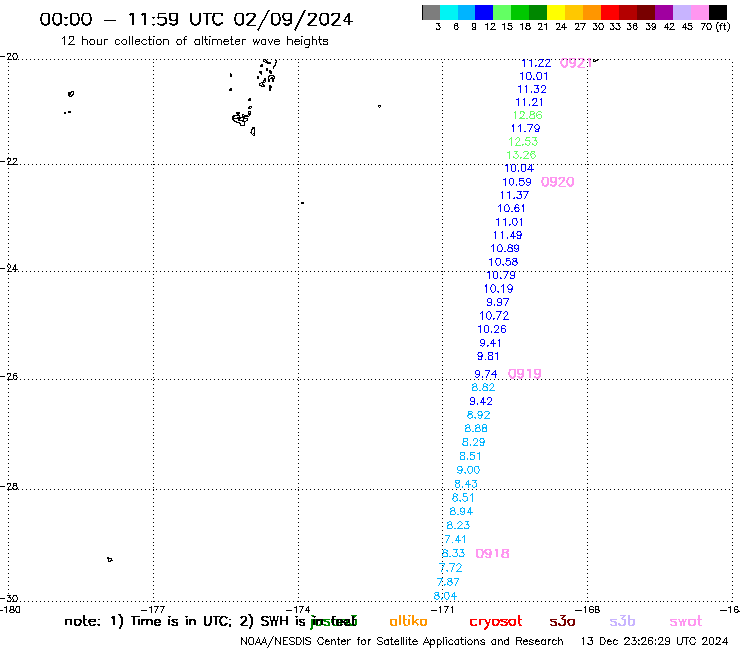Viewport: 740px width, 650px height.
Task: Select the longitude label -177
Action: (x=153, y=610)
